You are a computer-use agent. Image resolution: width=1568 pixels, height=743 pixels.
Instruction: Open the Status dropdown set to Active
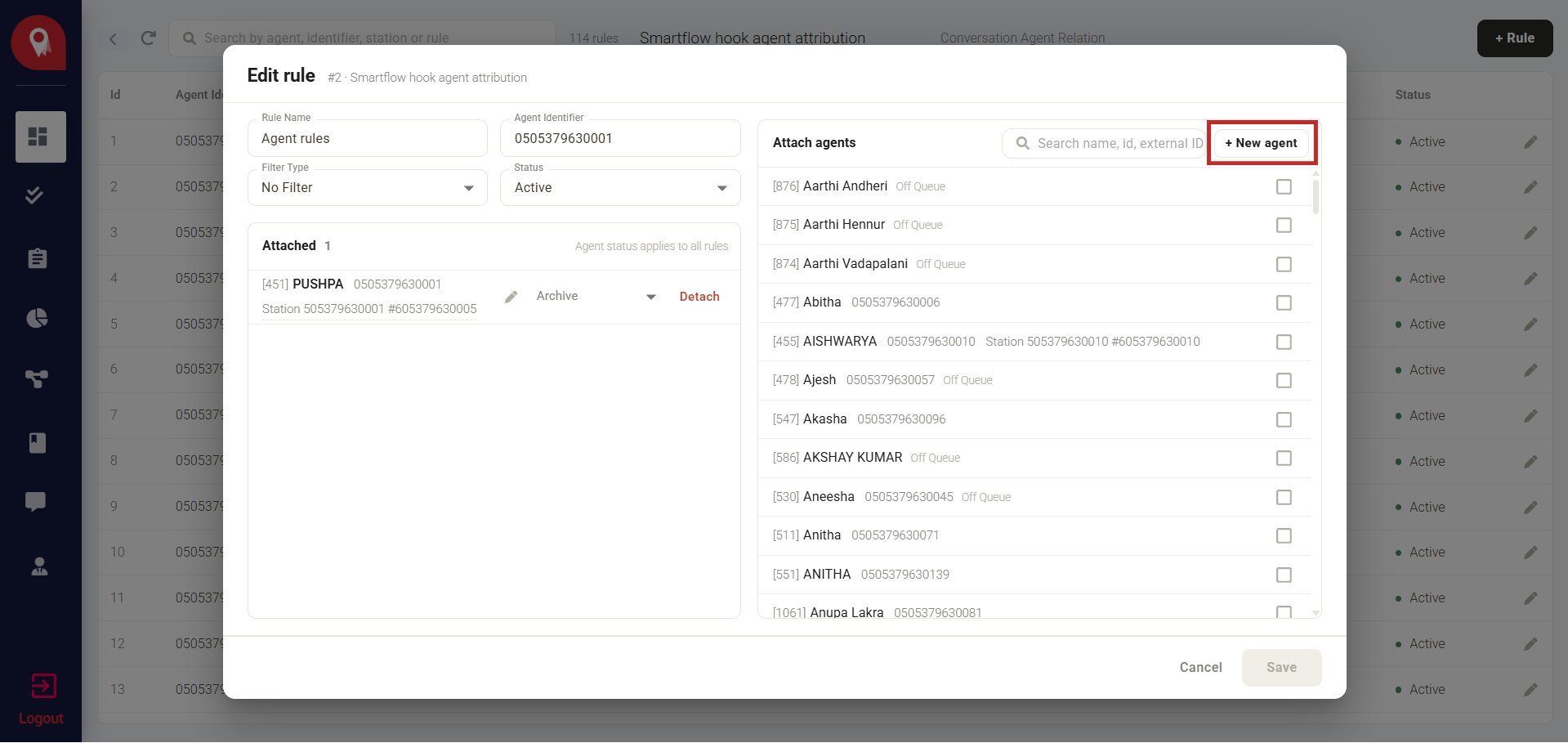click(620, 188)
